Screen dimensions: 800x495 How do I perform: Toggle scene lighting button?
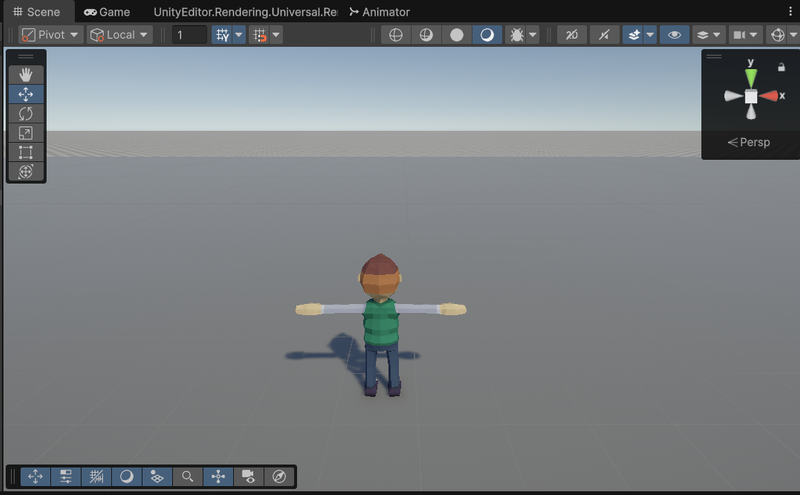click(604, 35)
